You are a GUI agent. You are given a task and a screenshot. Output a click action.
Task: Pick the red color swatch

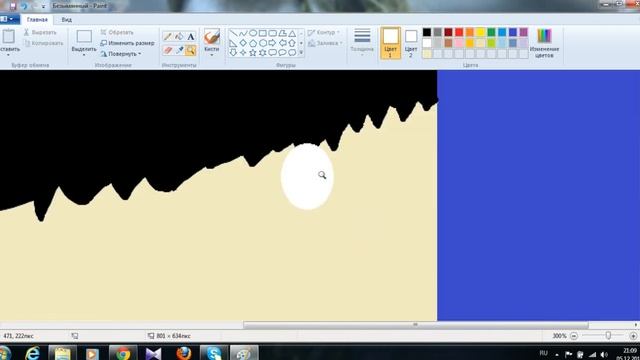tap(459, 32)
